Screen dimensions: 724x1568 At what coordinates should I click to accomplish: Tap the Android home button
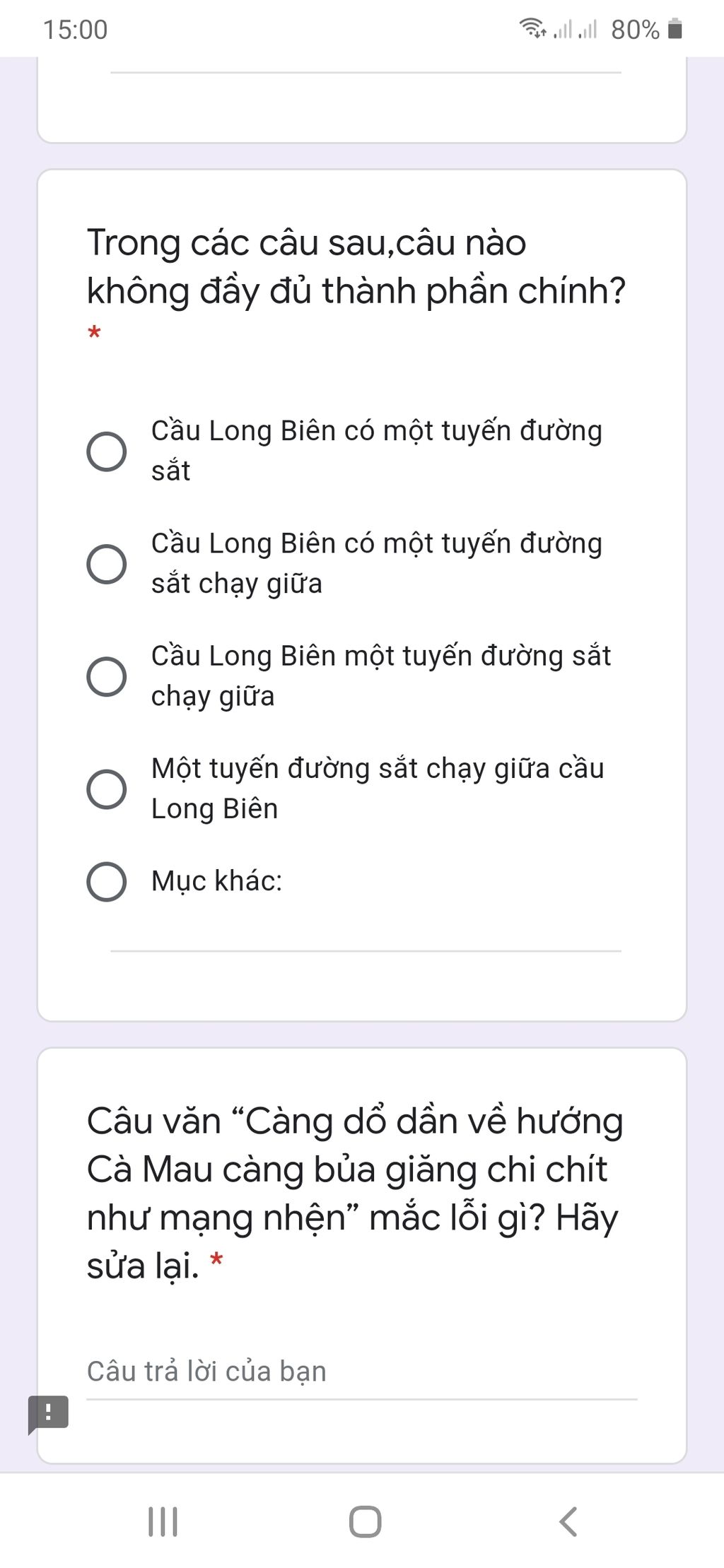point(365,1521)
